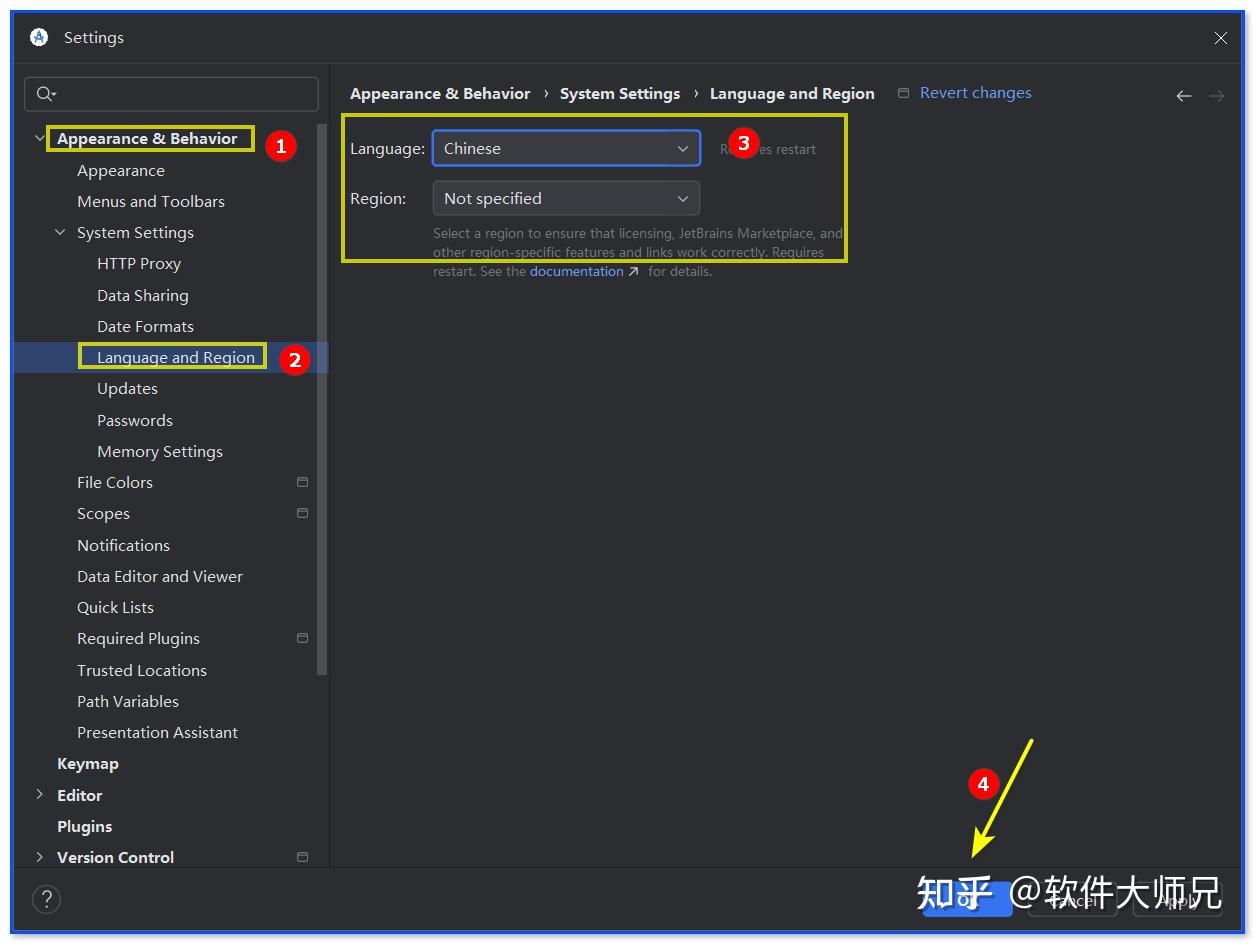The height and width of the screenshot is (945, 1256).
Task: Click the settings tree vertical scrollbar
Action: [x=322, y=400]
